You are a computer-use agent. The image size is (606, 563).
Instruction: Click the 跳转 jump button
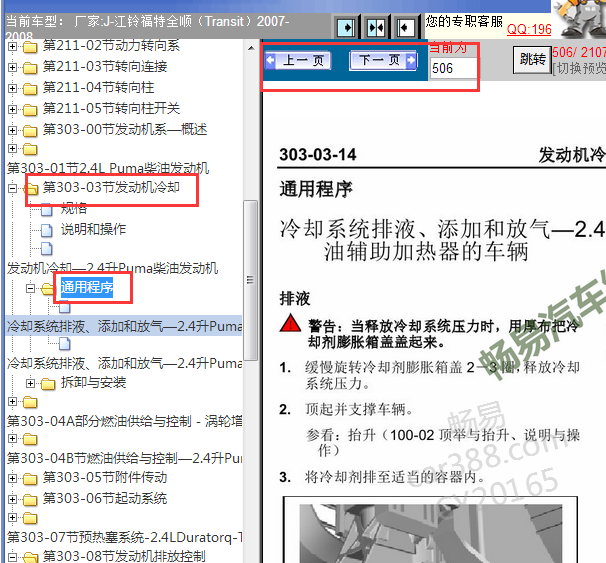pyautogui.click(x=532, y=60)
